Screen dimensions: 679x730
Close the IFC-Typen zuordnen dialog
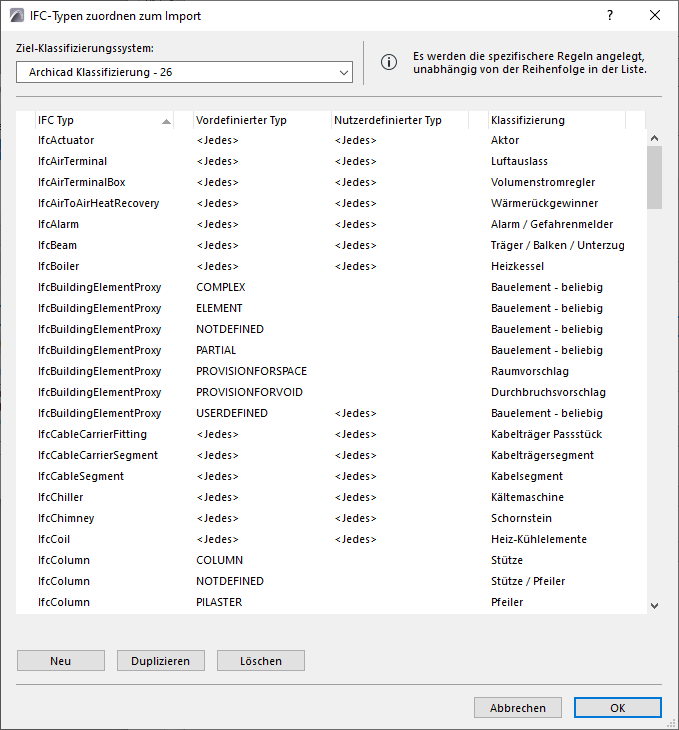(655, 15)
